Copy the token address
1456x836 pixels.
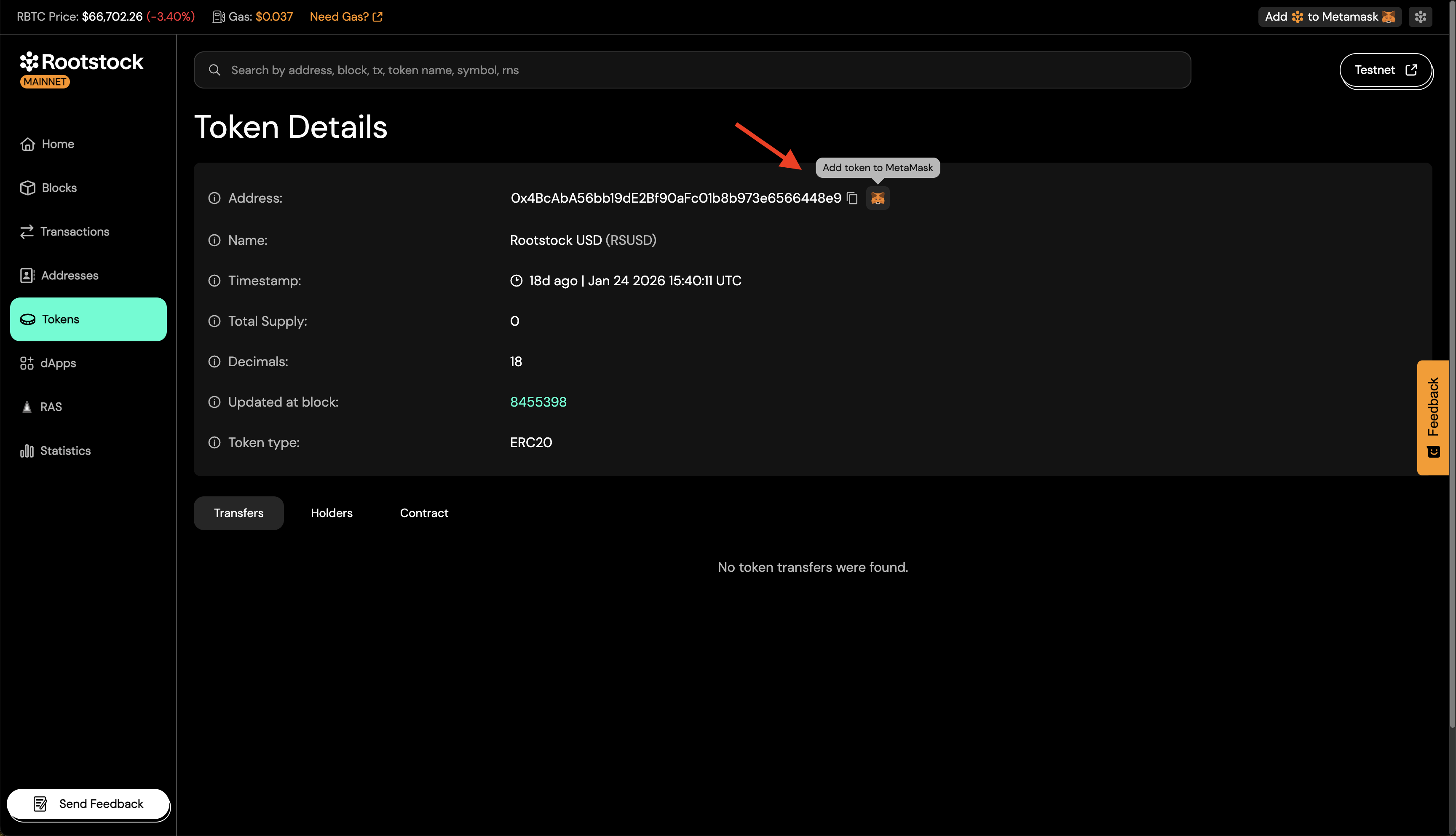[x=853, y=198]
